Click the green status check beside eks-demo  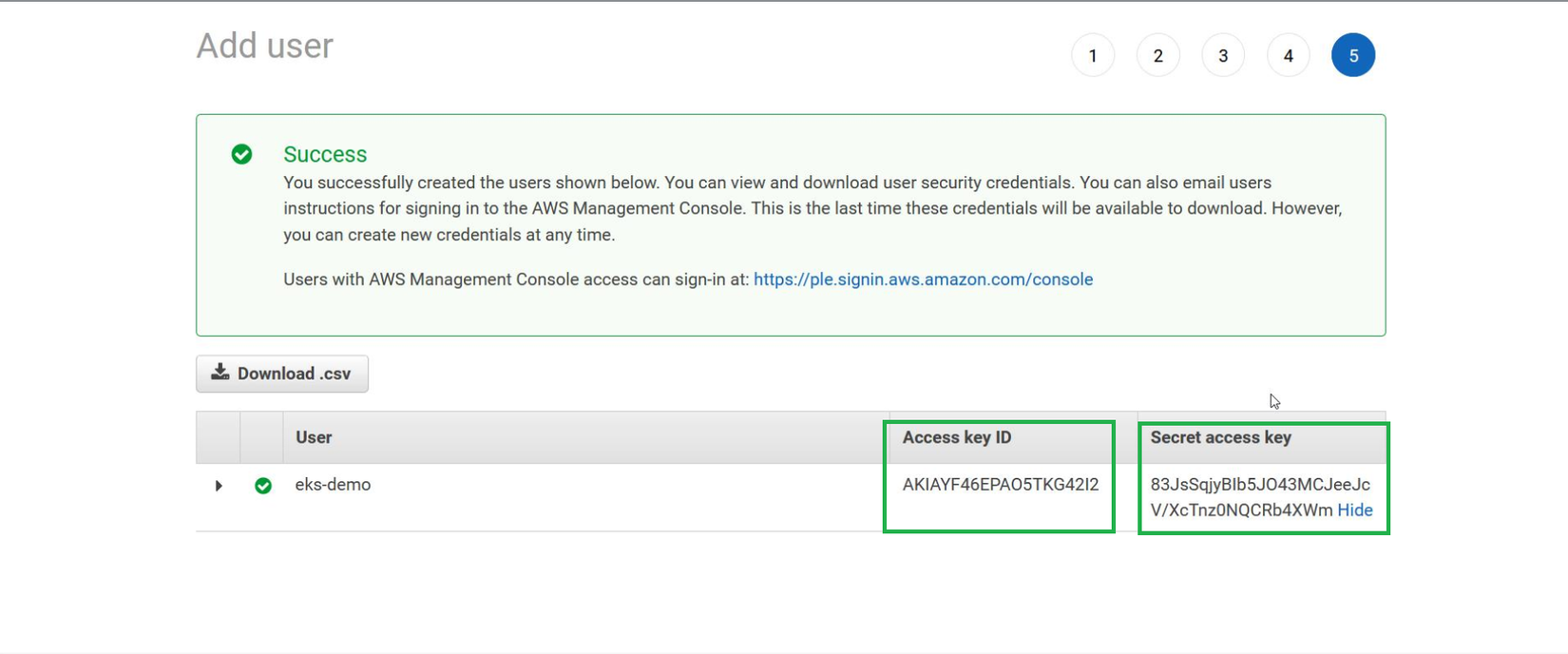263,486
